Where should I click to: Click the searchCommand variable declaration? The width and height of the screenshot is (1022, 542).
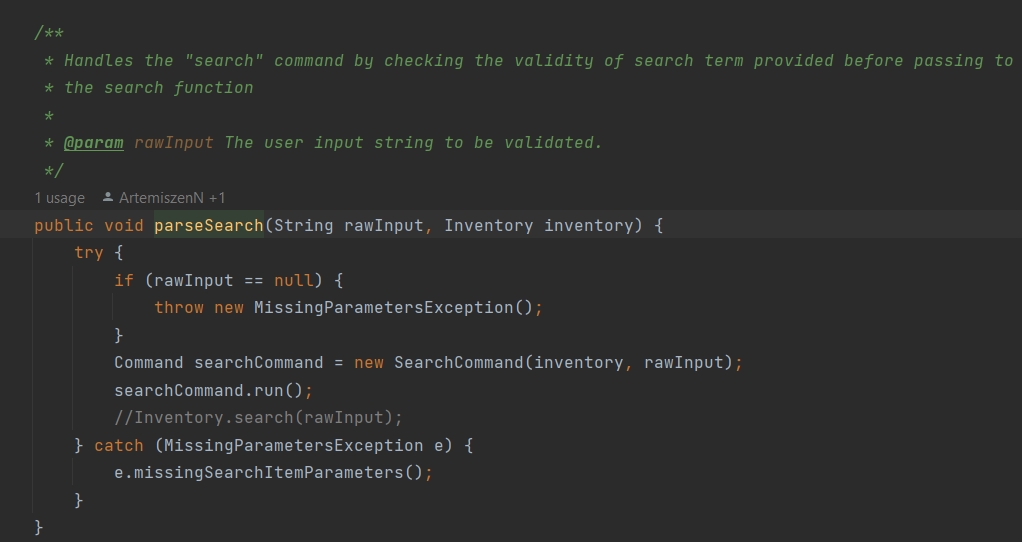click(259, 362)
